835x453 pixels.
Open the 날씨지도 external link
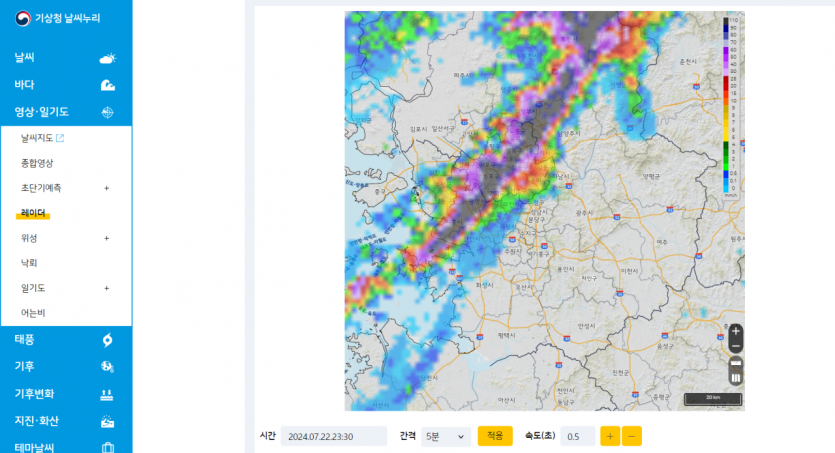(42, 138)
